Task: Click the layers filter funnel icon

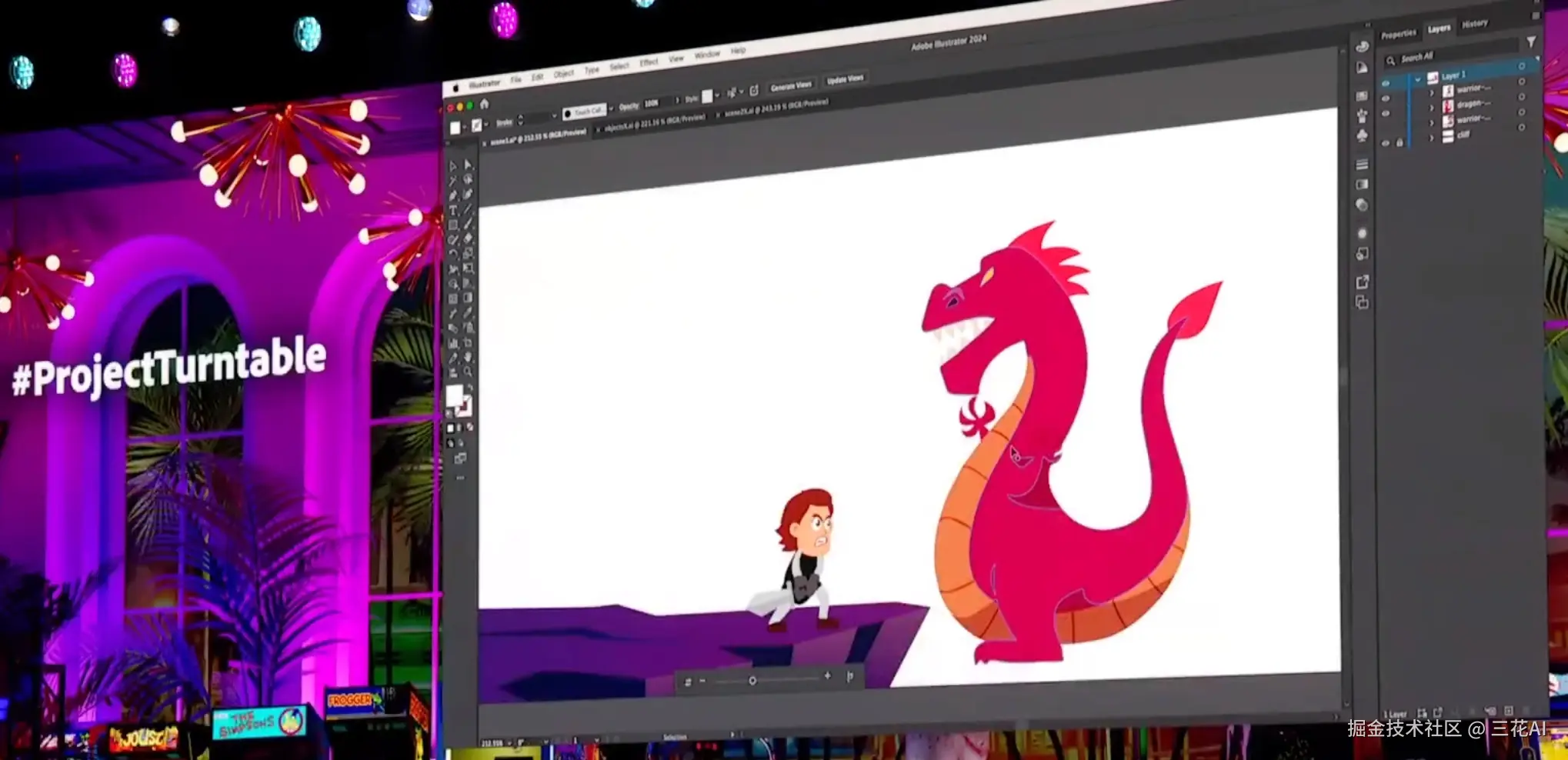Action: click(x=1530, y=42)
